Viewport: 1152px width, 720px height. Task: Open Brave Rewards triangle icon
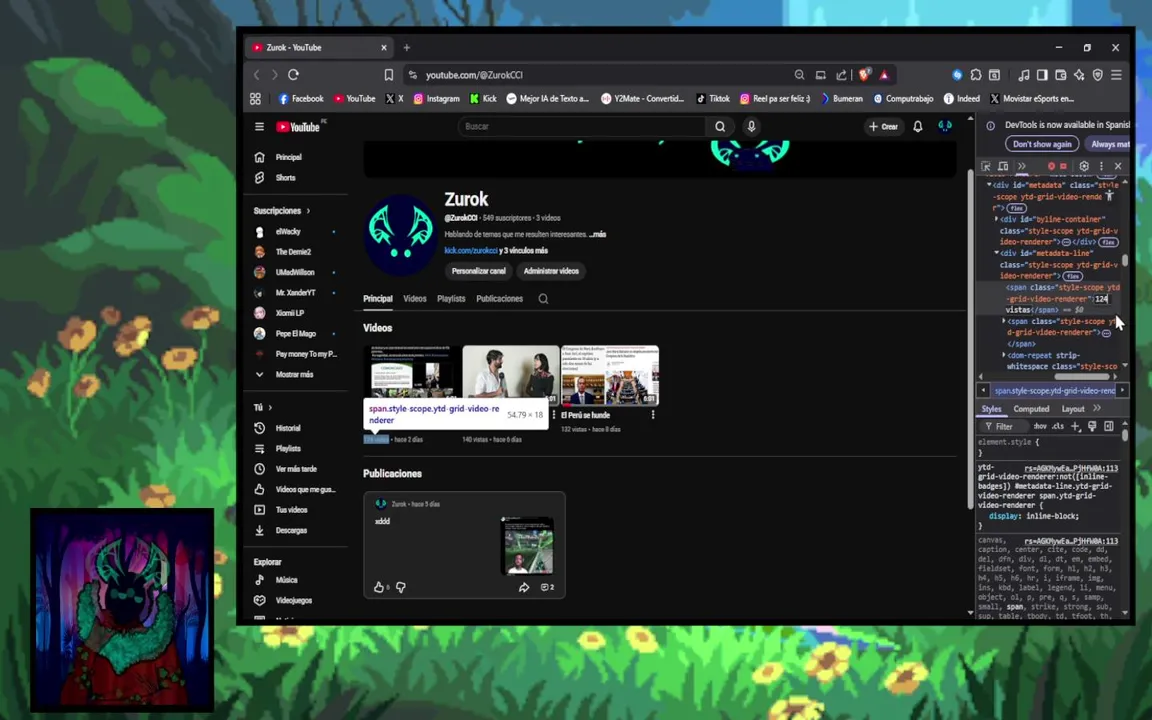coord(884,75)
